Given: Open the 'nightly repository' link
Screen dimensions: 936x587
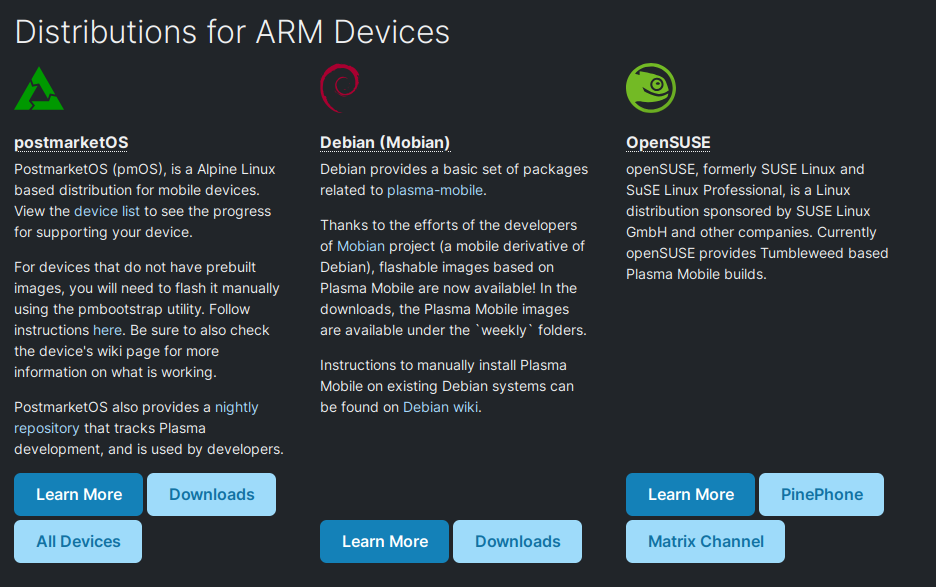Looking at the screenshot, I should tap(136, 417).
